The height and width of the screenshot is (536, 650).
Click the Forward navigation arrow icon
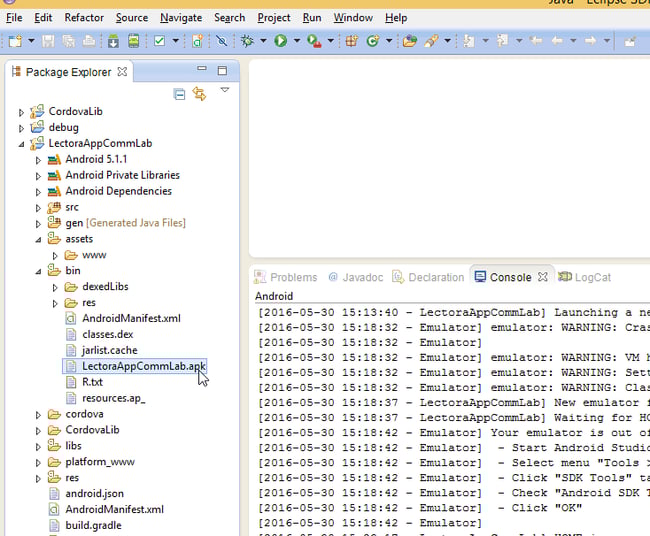point(590,41)
